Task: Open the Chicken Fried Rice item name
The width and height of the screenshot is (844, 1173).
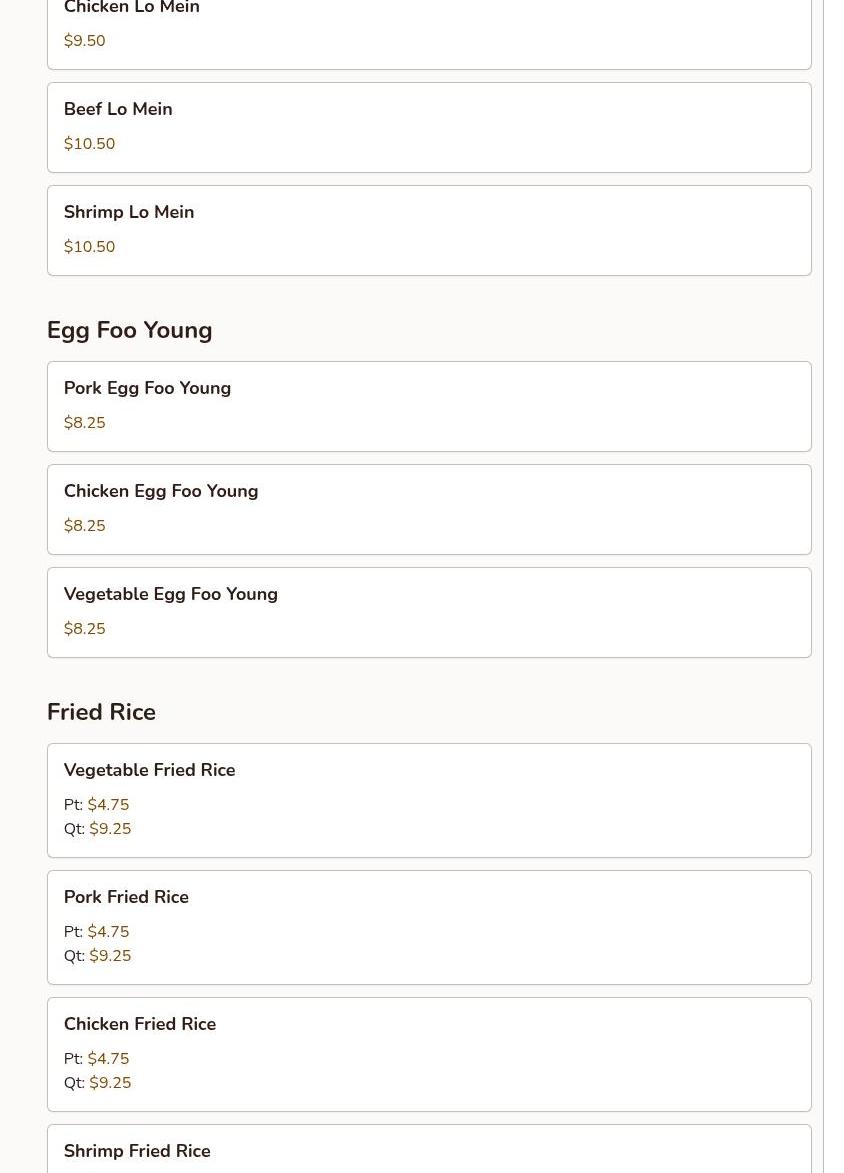Action: tap(140, 1024)
